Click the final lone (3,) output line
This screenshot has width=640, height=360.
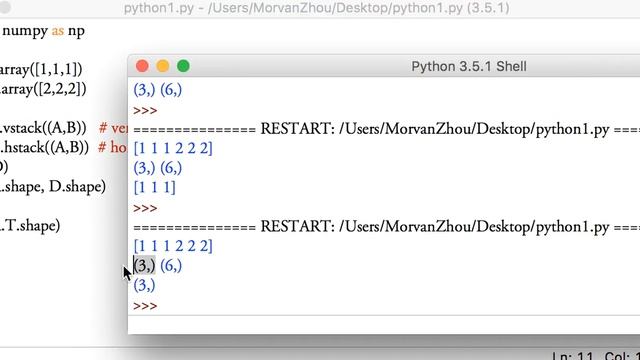point(144,285)
